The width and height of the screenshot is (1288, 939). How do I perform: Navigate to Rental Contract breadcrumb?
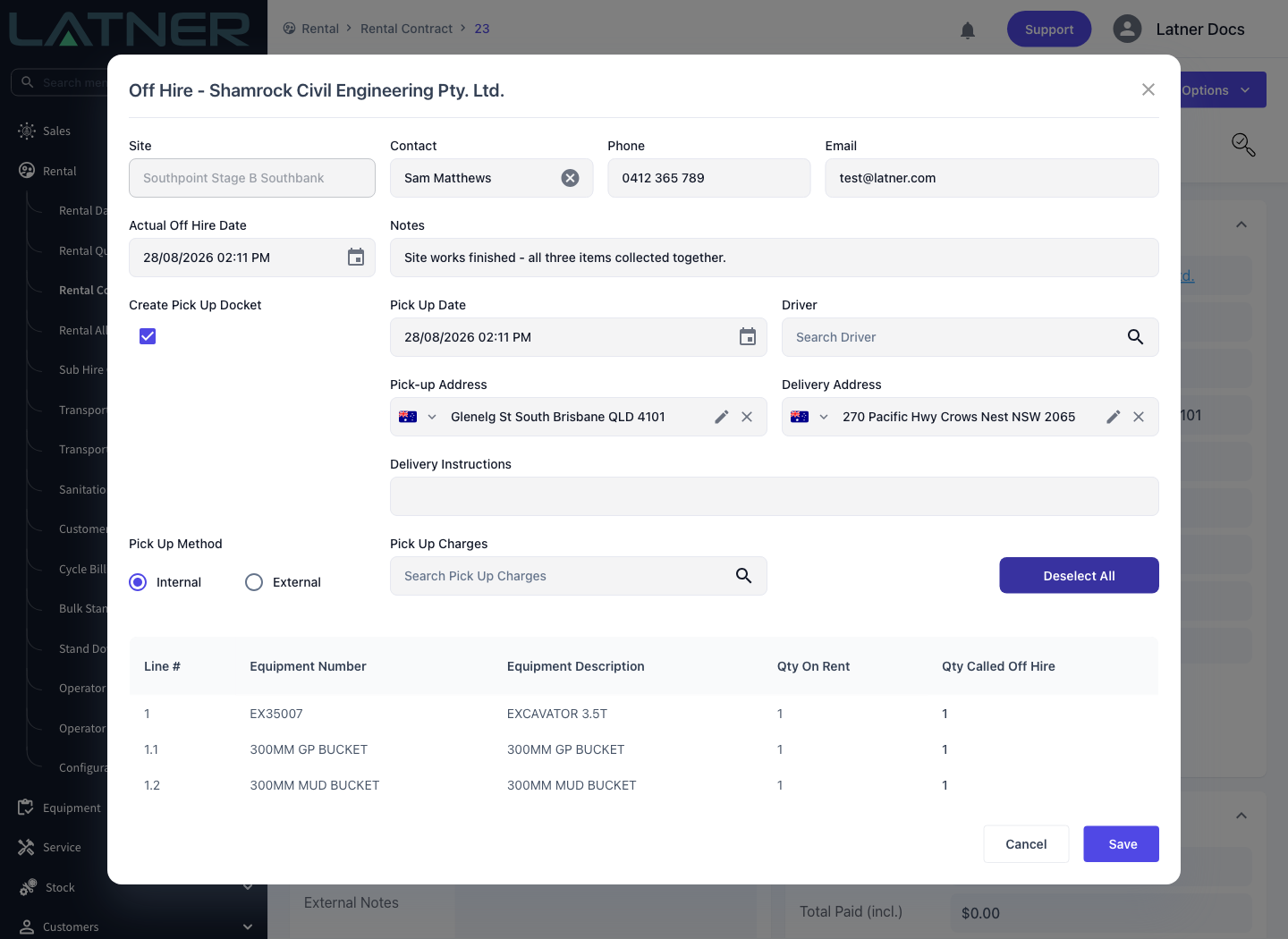coord(406,29)
